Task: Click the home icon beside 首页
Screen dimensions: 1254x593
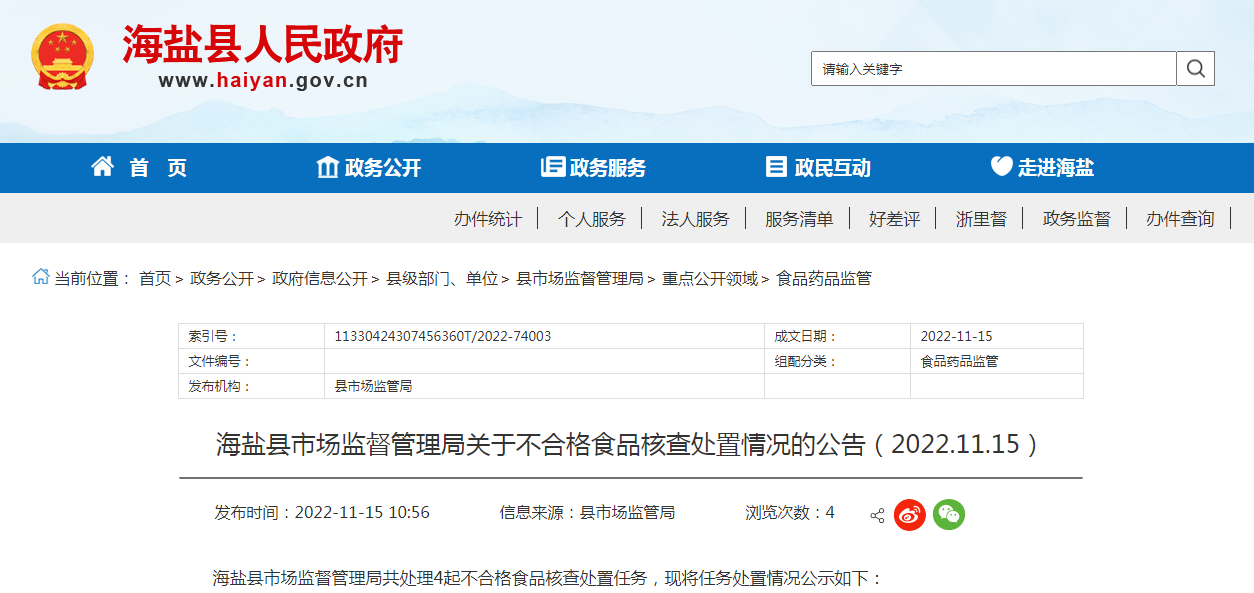Action: 102,167
